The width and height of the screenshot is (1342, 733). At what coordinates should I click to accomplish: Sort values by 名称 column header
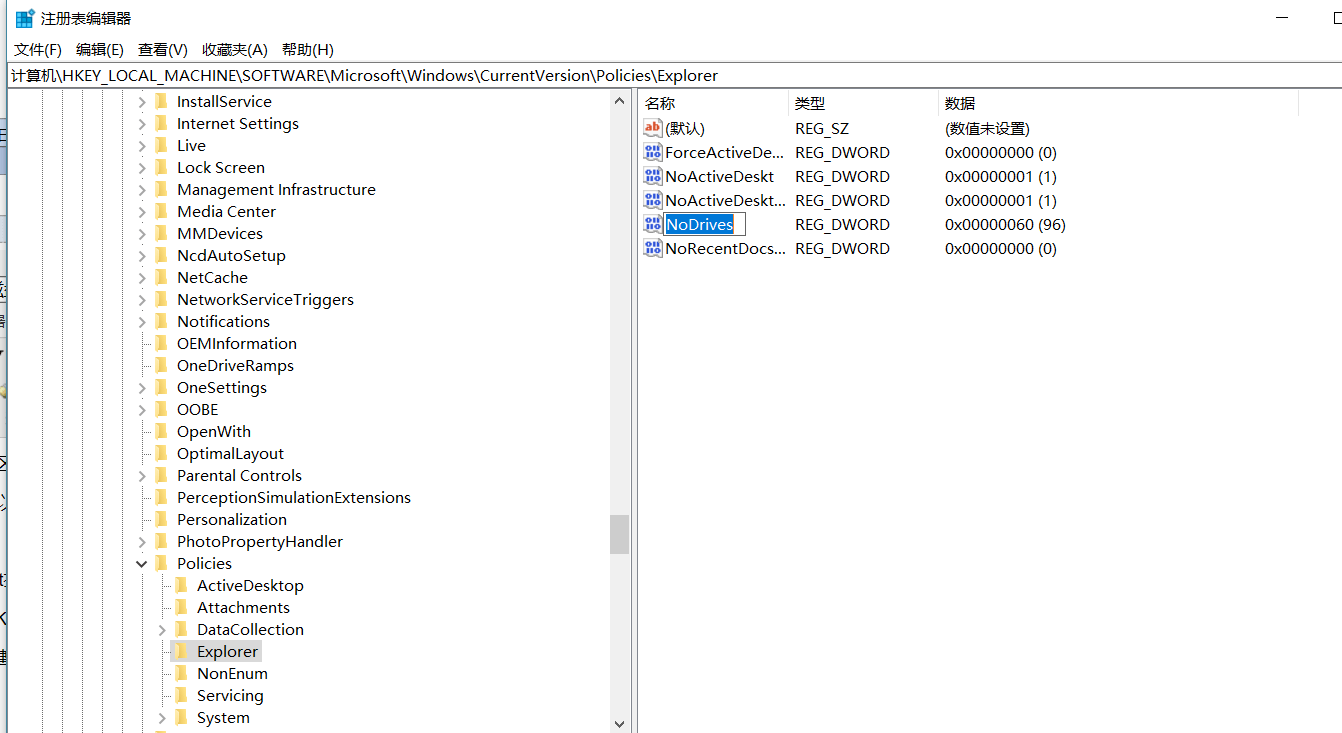[x=660, y=104]
